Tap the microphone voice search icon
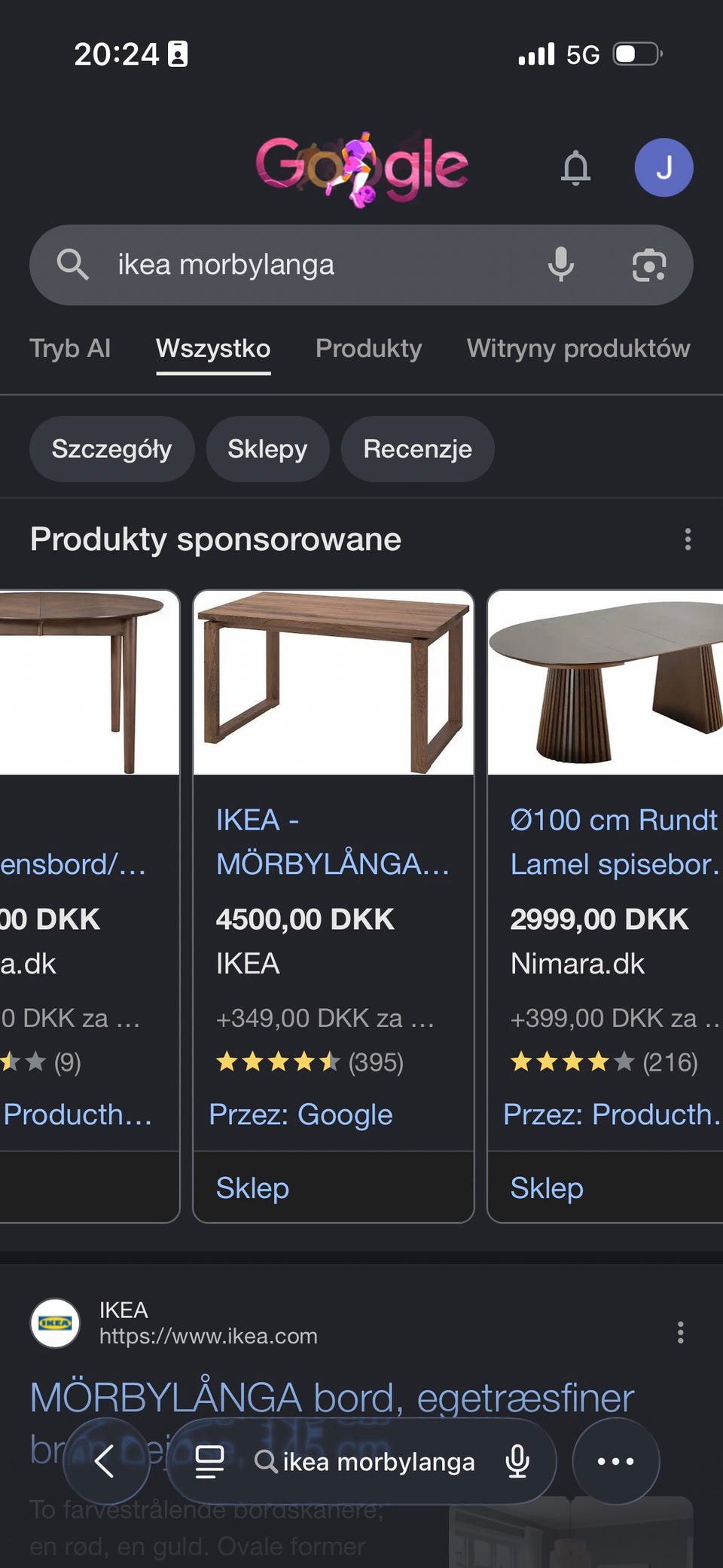Image resolution: width=723 pixels, height=1568 pixels. click(561, 264)
